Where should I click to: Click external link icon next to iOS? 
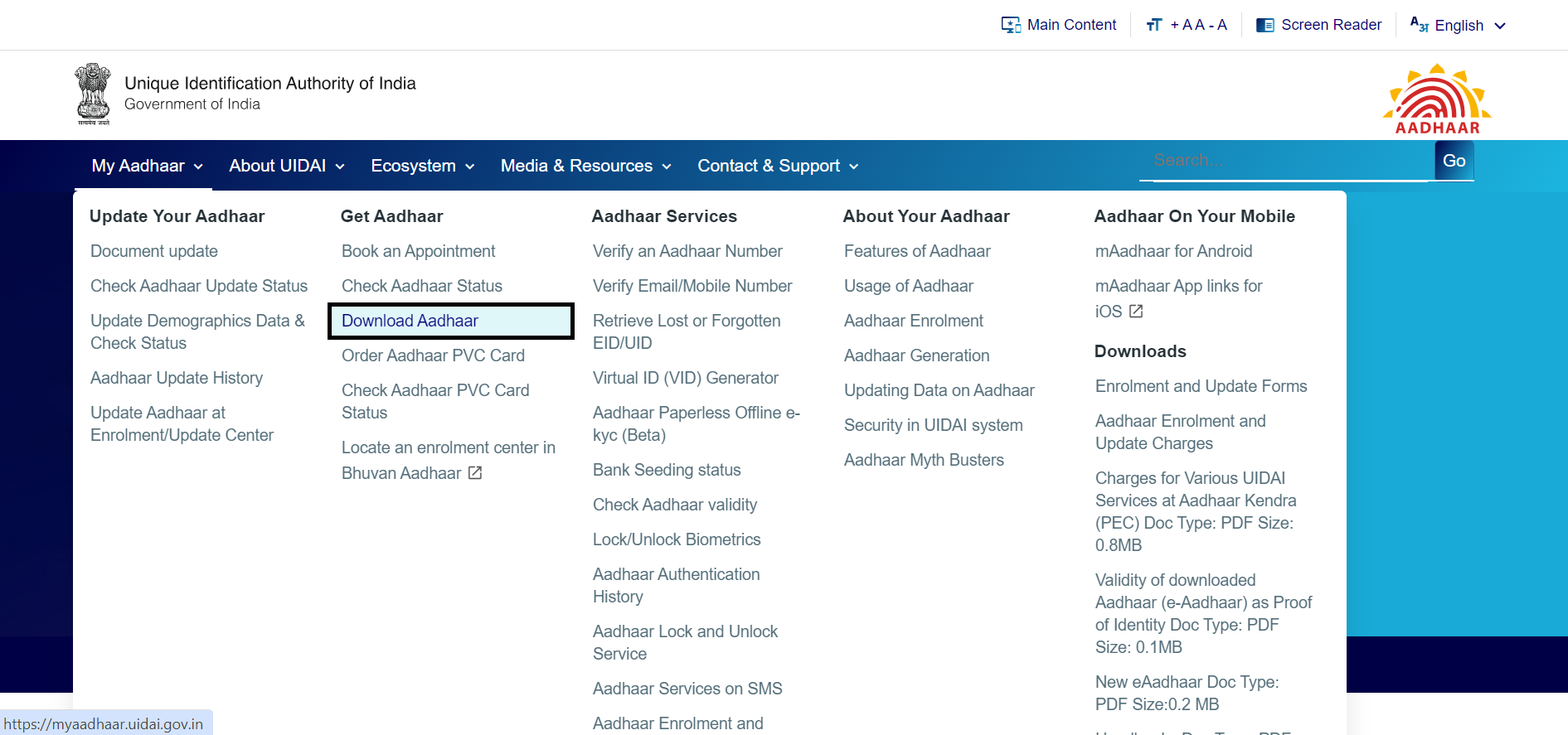point(1136,312)
